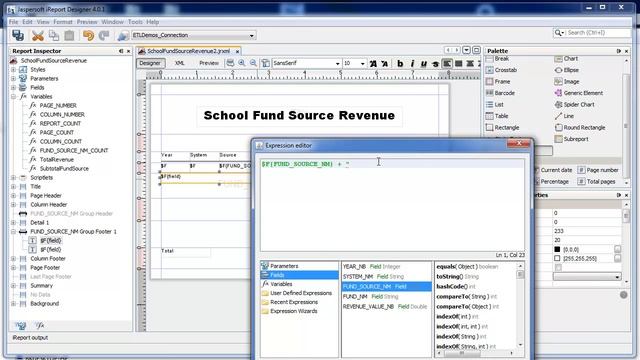Click the Designer view button

[x=150, y=63]
